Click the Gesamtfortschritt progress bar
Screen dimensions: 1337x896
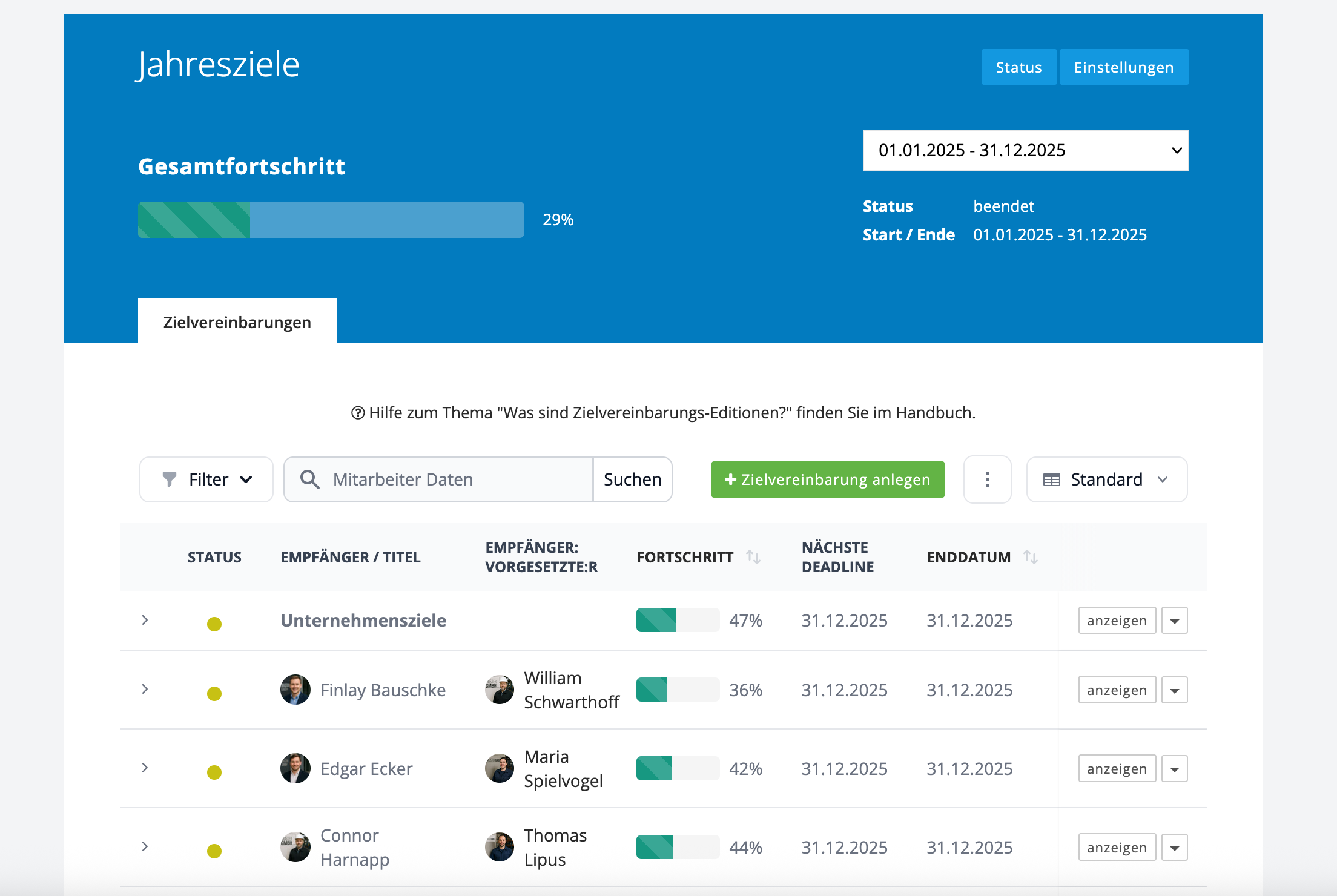[x=331, y=220]
